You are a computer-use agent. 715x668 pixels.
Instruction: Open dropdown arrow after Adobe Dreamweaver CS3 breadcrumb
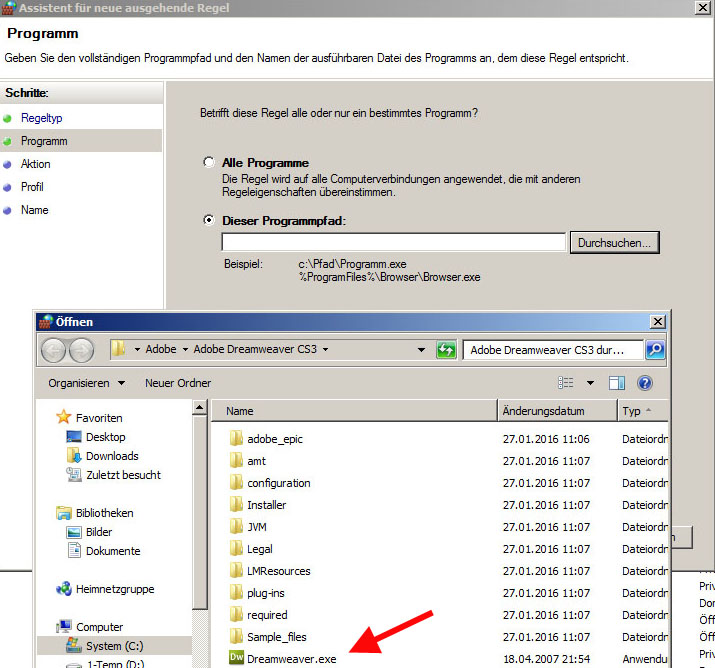click(x=326, y=349)
